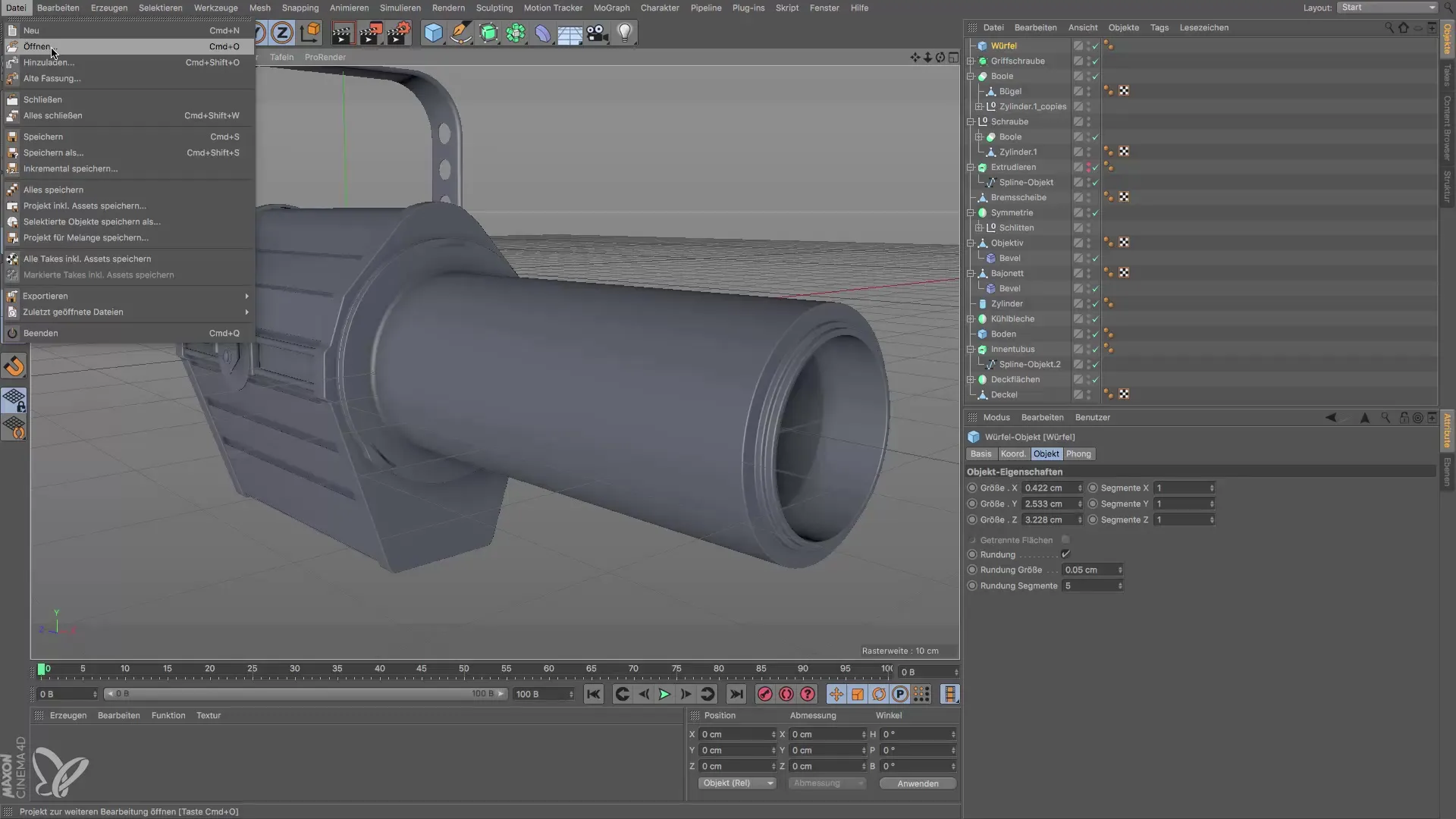
Task: Expand the Zylinder.1_copies node
Action: point(979,106)
